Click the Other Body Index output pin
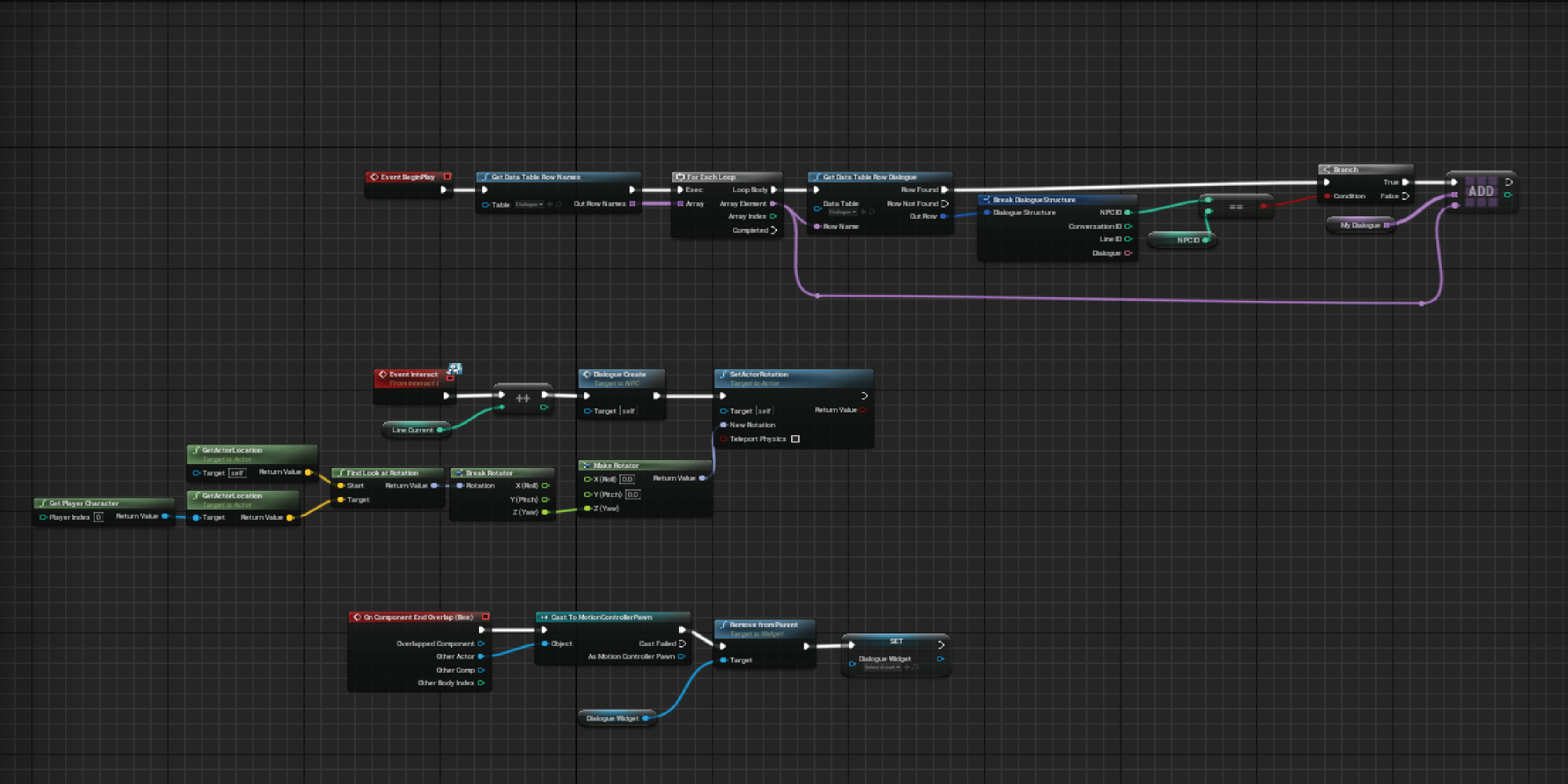This screenshot has width=1568, height=784. pyautogui.click(x=481, y=683)
